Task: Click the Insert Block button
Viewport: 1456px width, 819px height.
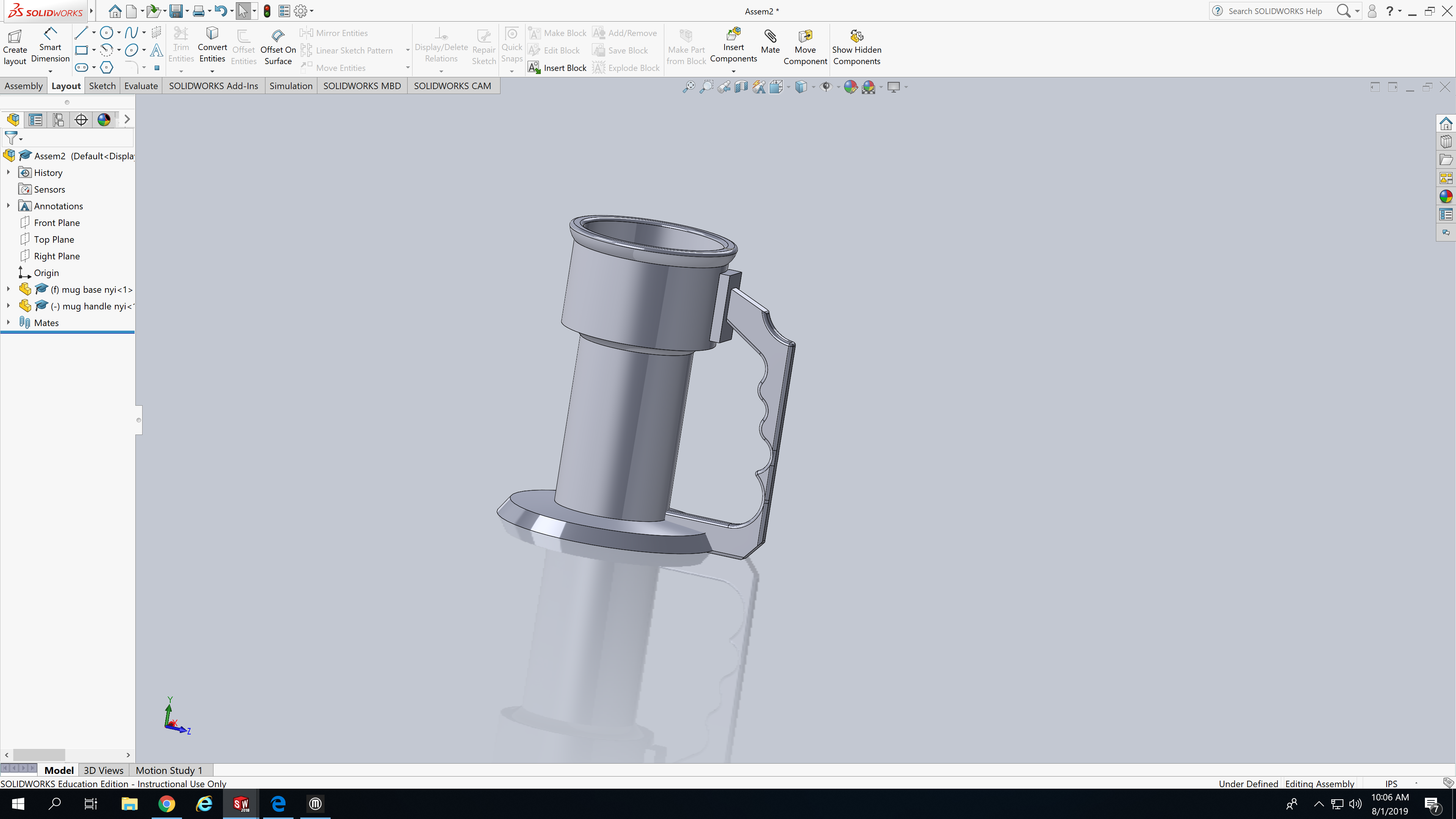Action: (557, 68)
